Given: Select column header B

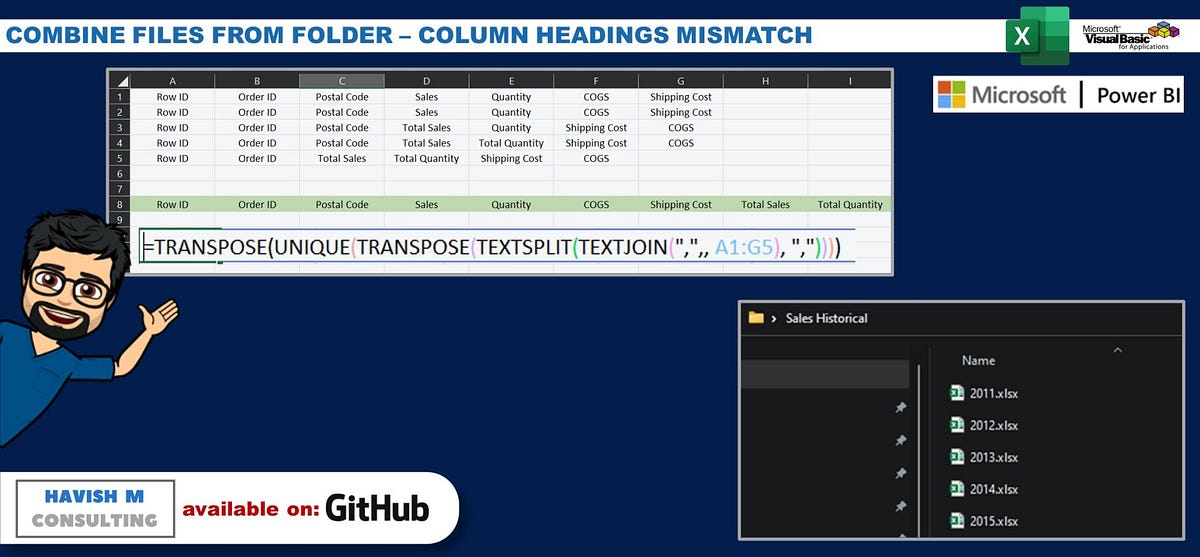Looking at the screenshot, I should point(257,81).
